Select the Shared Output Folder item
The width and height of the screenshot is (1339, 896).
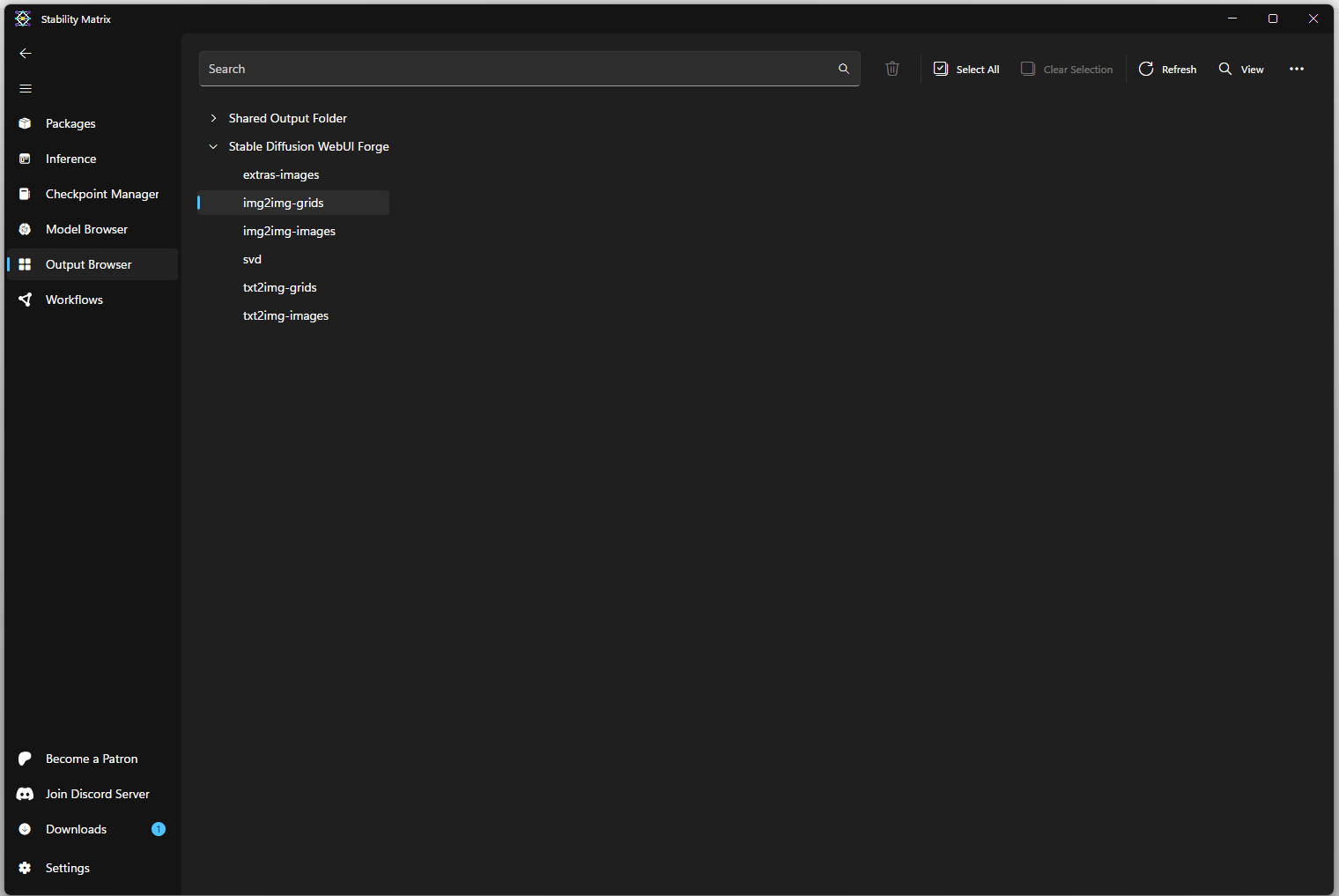point(287,118)
